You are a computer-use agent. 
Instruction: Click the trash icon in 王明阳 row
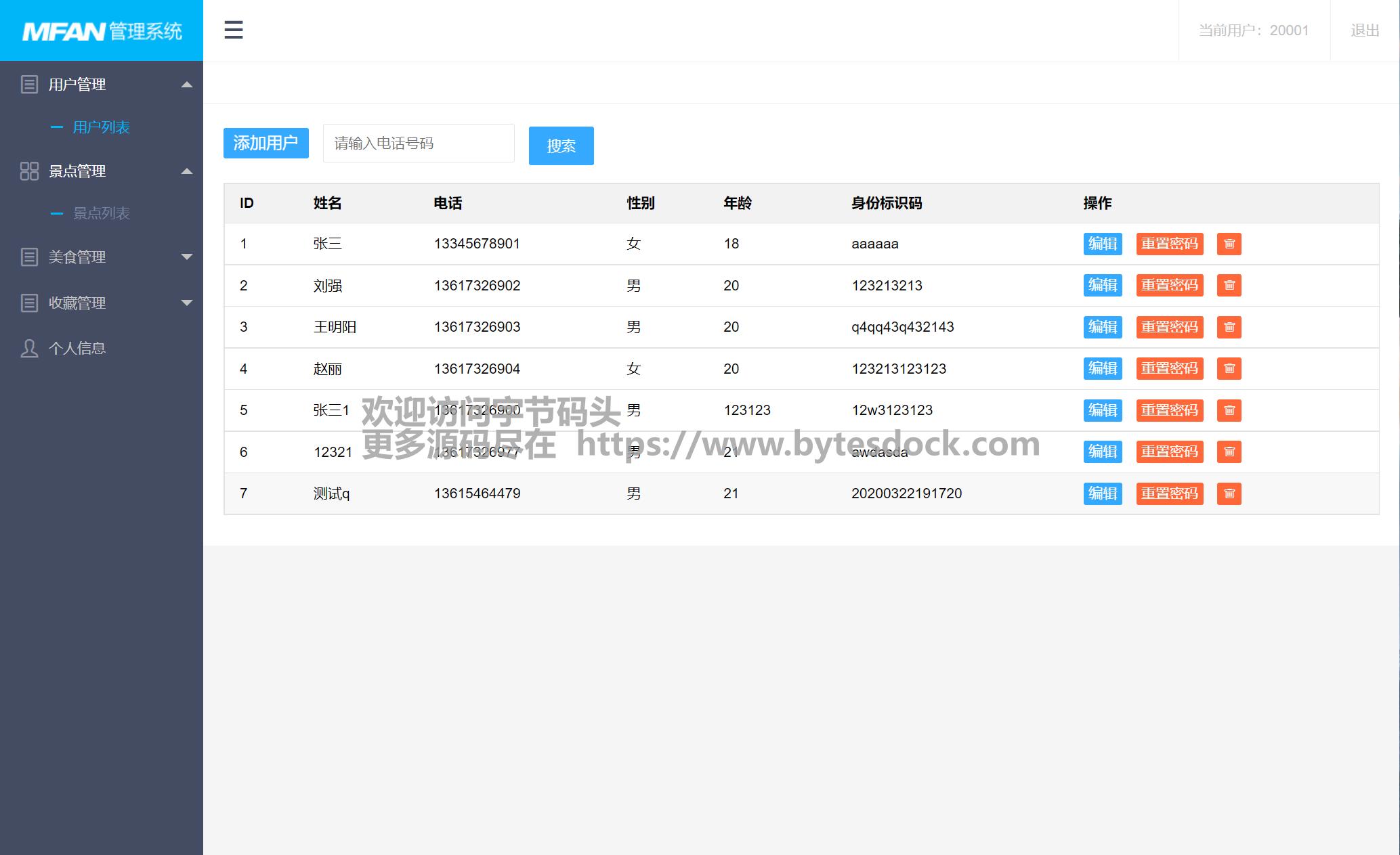tap(1229, 327)
